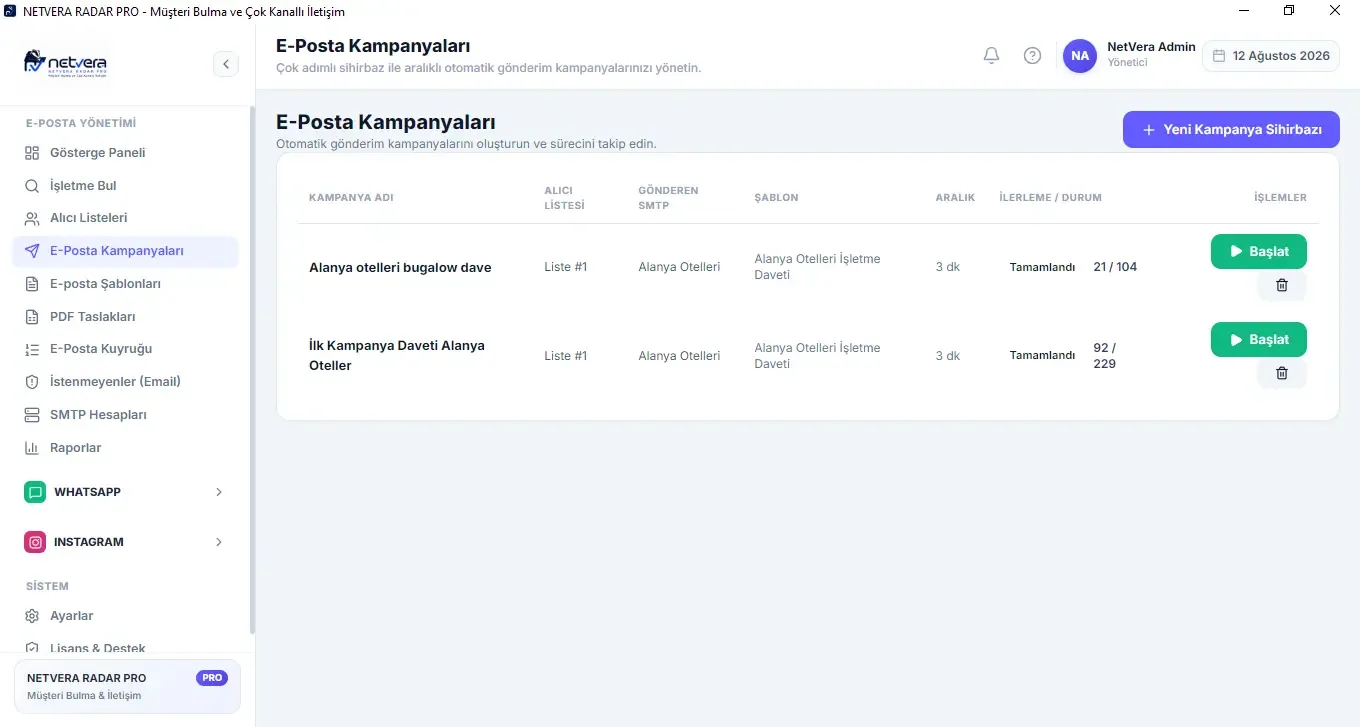
Task: Click the E-Posta Kuyruğu list icon
Action: pos(31,349)
